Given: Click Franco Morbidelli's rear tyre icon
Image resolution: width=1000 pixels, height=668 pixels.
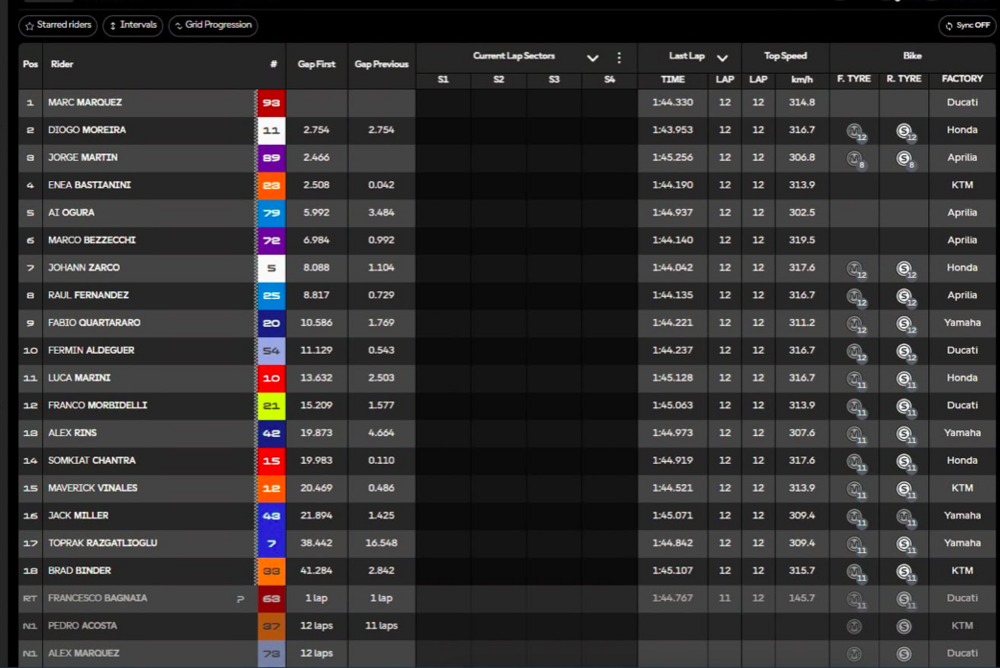Looking at the screenshot, I should click(x=904, y=406).
